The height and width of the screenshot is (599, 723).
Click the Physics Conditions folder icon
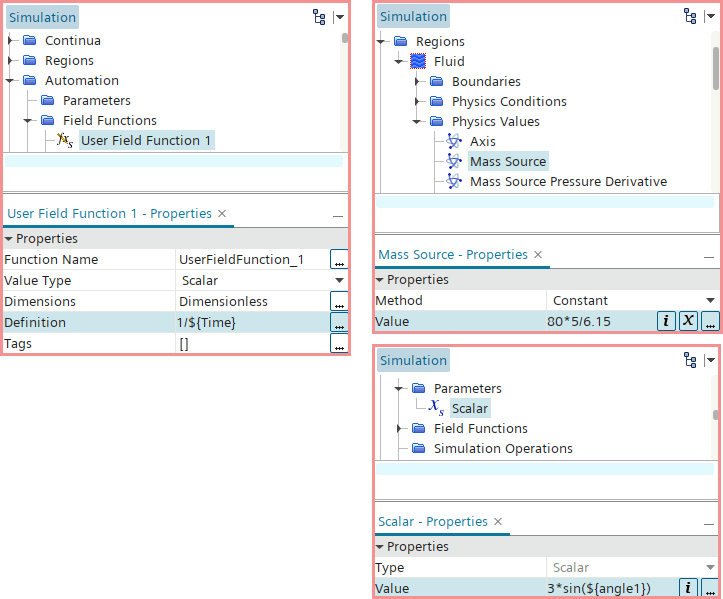click(436, 102)
